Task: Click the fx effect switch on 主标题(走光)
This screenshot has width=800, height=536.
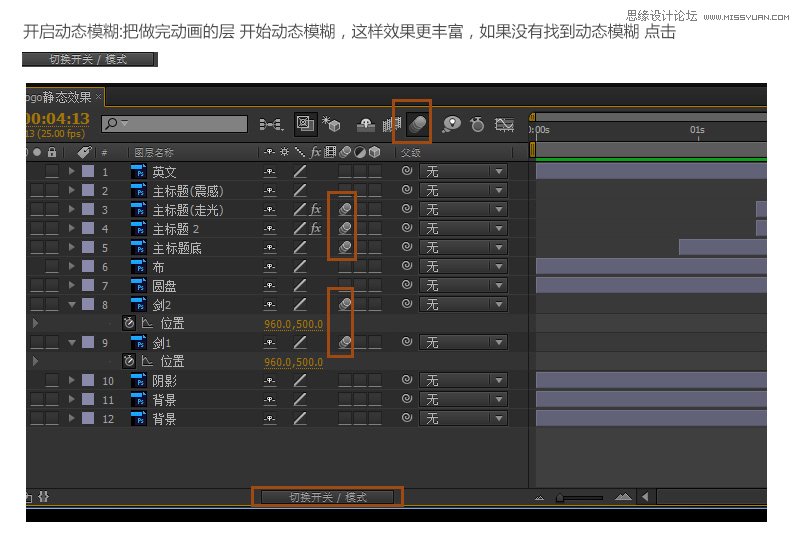Action: pyautogui.click(x=316, y=209)
